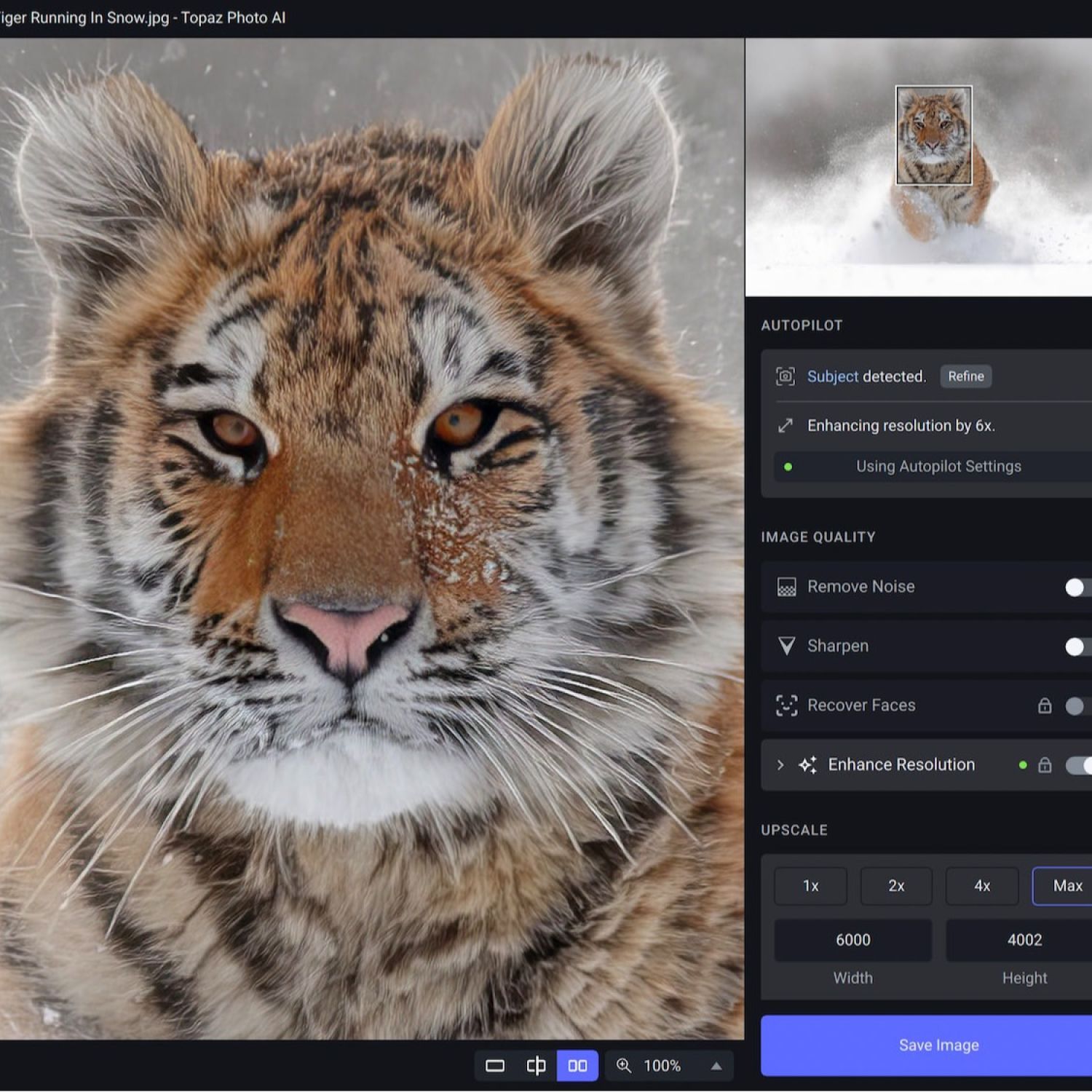
Task: Select the single image view icon
Action: (495, 1066)
